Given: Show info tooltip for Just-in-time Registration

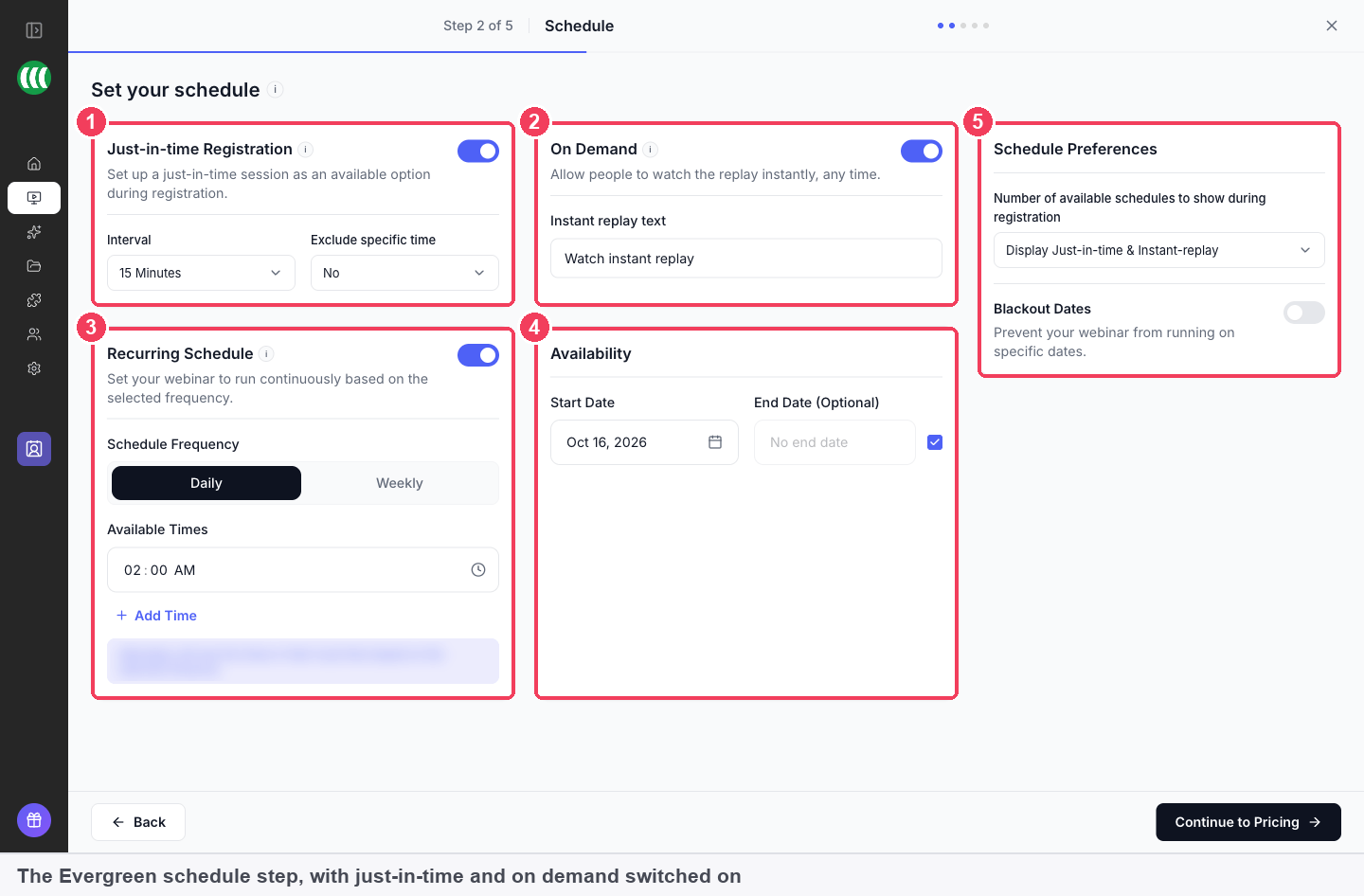Looking at the screenshot, I should click(x=306, y=150).
